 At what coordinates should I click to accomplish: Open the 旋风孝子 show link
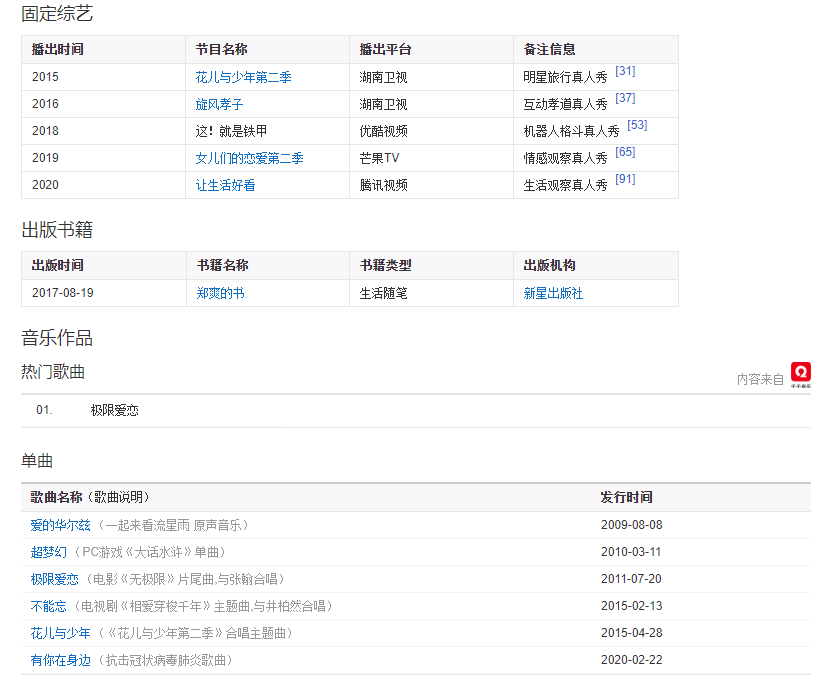[219, 104]
